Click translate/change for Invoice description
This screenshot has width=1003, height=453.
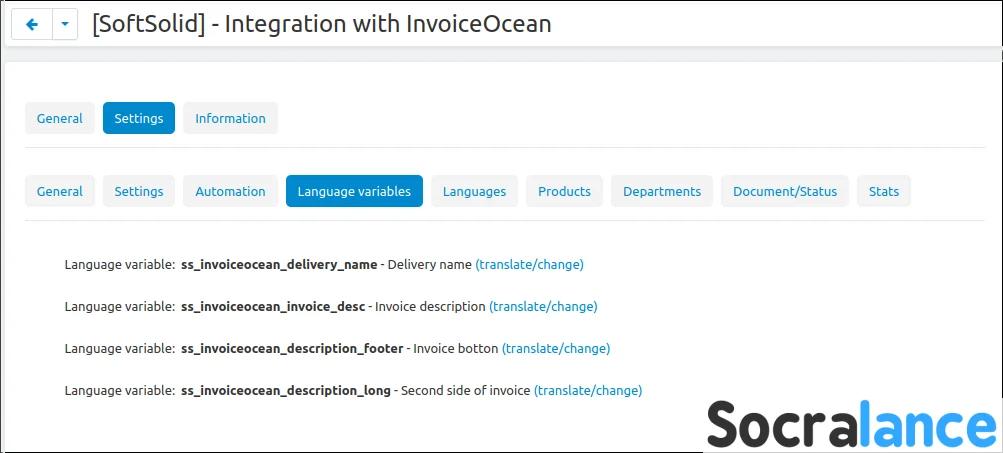(x=543, y=306)
